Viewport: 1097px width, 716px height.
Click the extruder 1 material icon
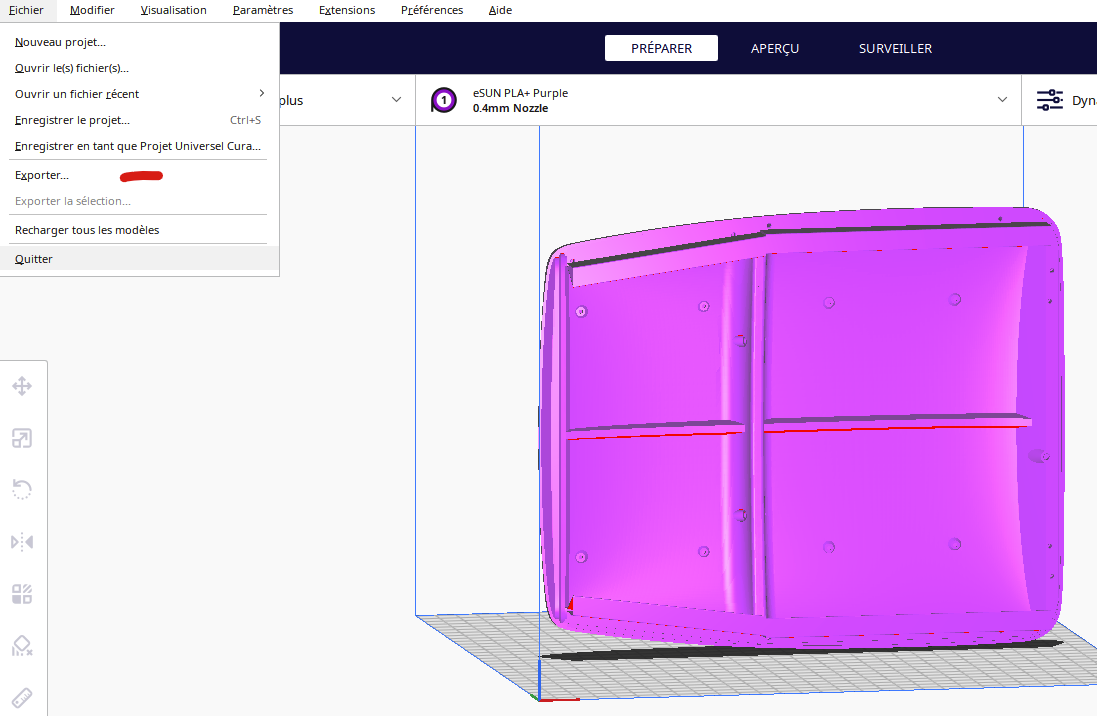point(444,100)
